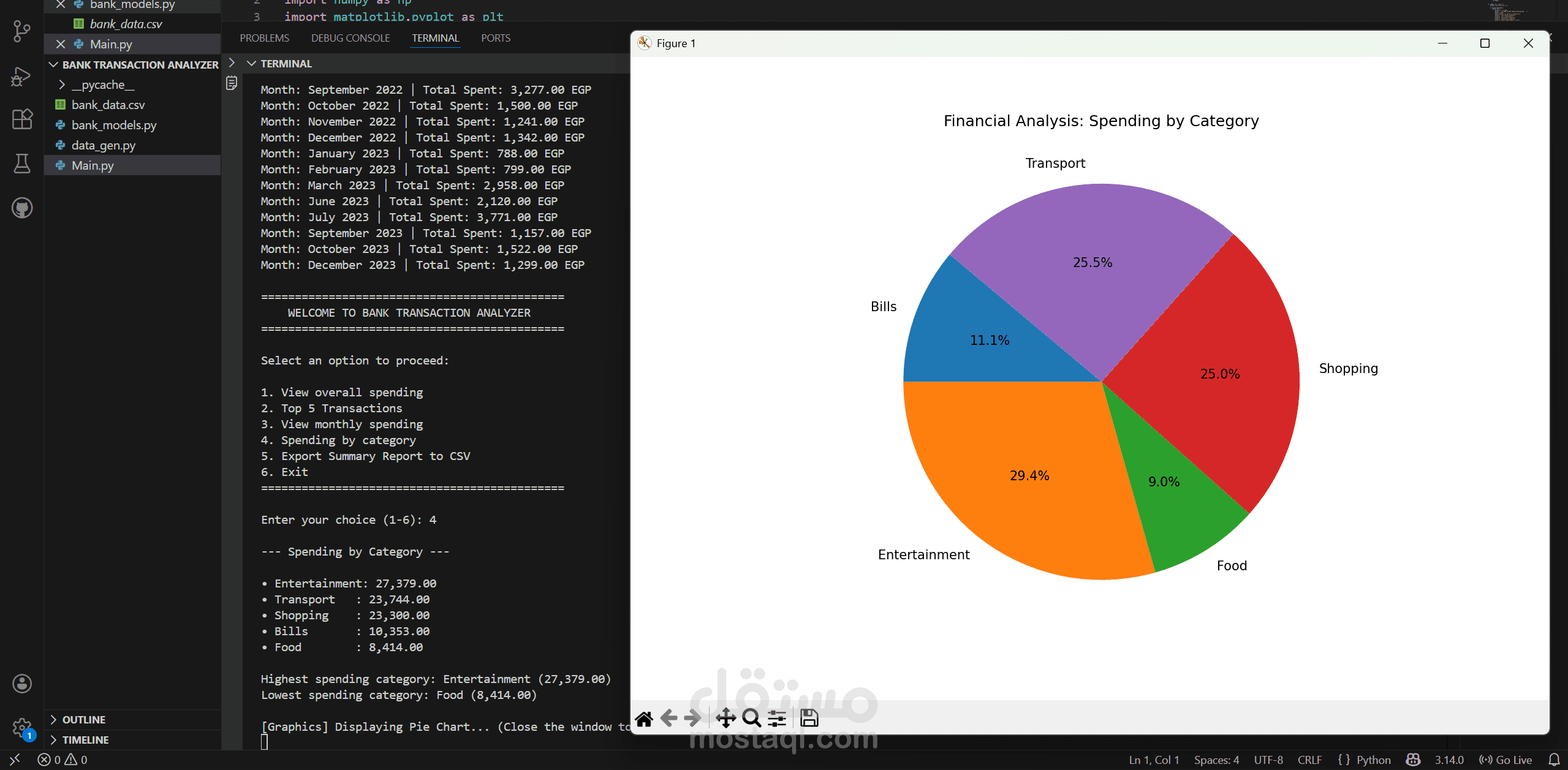Click the Python language mode indicator
This screenshot has height=770, width=1568.
[x=1373, y=760]
